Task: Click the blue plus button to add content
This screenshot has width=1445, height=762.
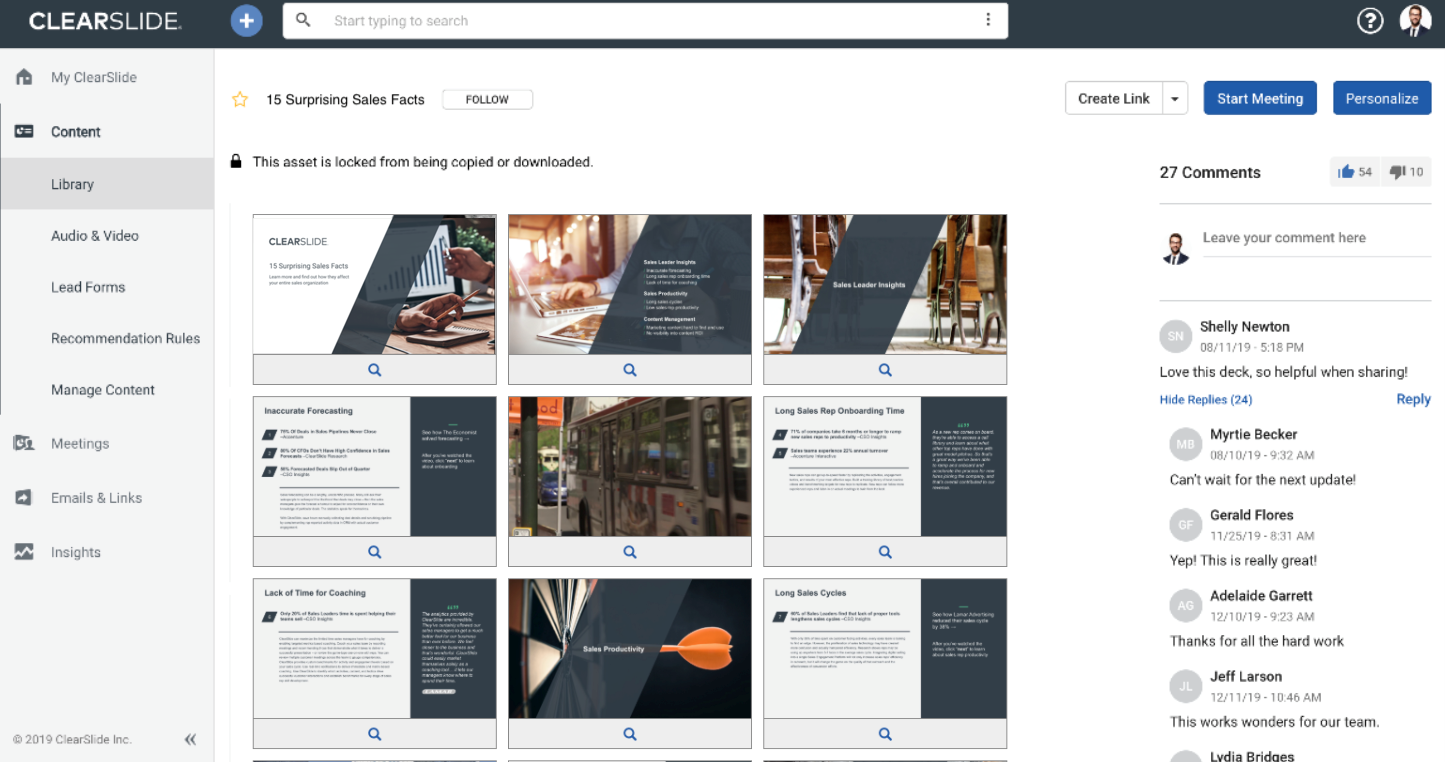Action: (x=246, y=20)
